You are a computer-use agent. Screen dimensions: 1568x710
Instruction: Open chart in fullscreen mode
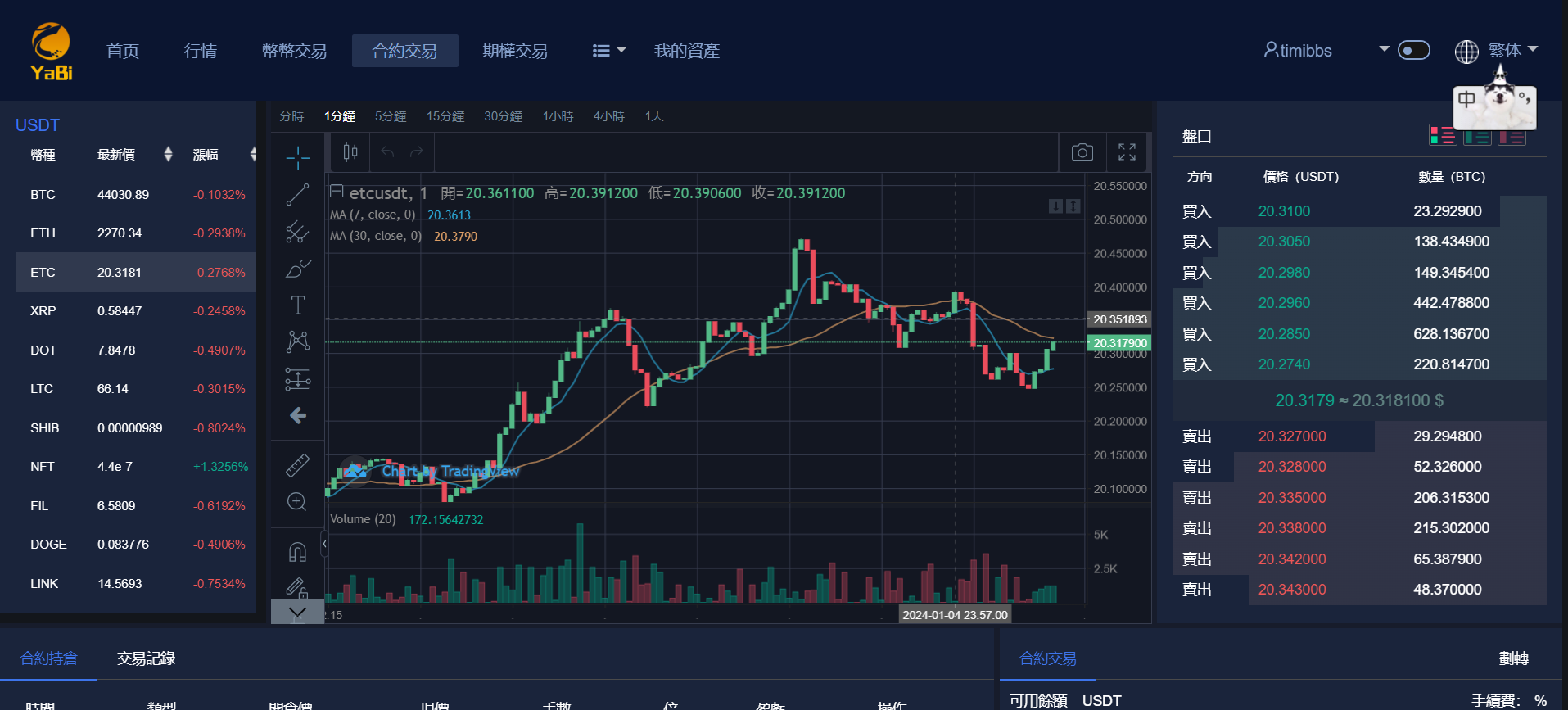tap(1127, 152)
